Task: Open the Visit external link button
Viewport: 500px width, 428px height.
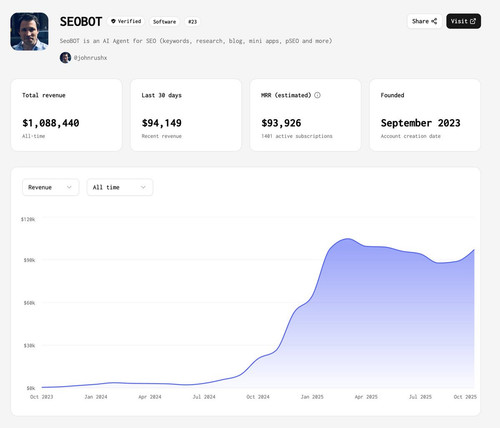Action: tap(463, 21)
